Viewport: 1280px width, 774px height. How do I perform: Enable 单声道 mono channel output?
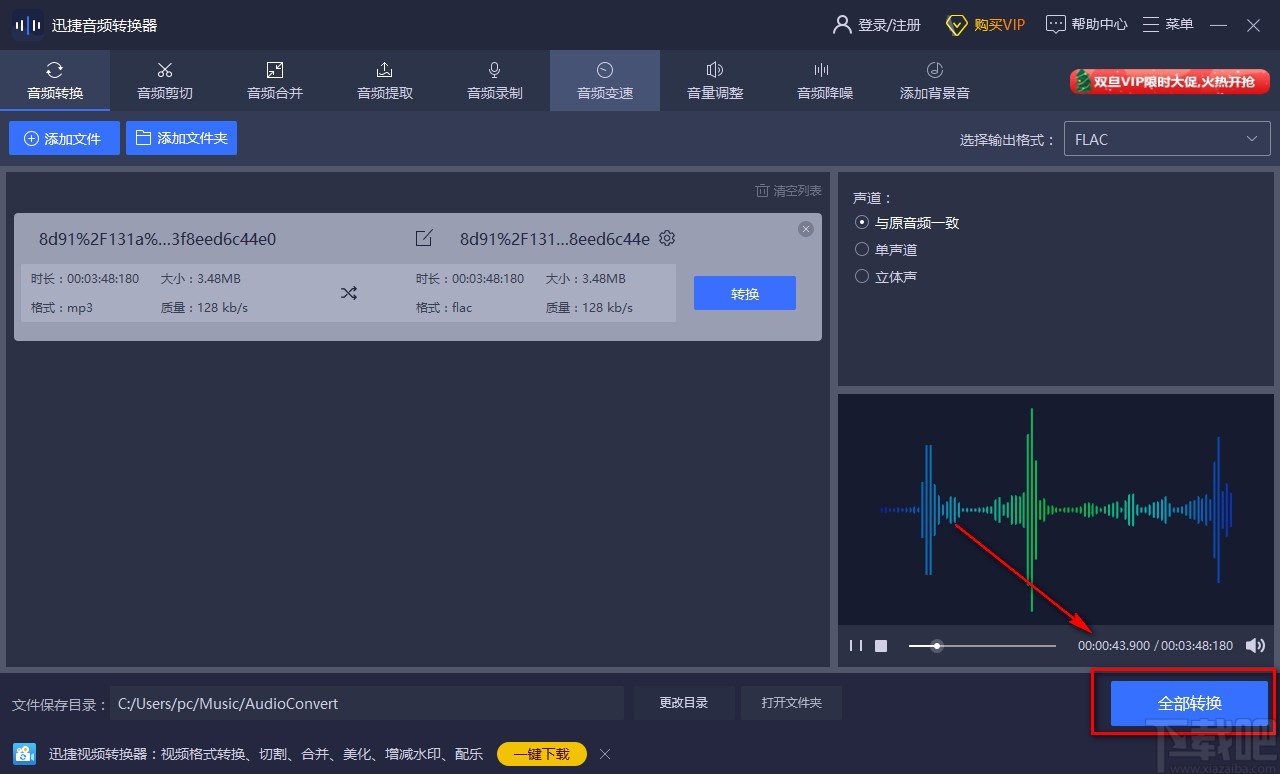(x=862, y=249)
